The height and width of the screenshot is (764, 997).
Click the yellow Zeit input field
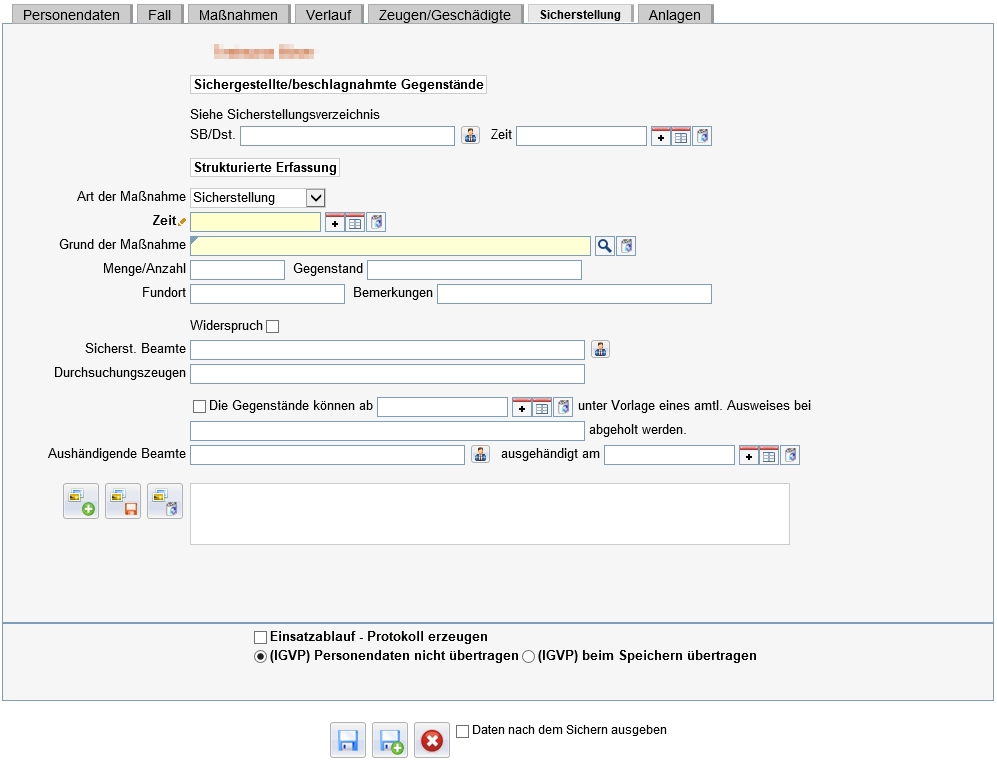tap(256, 222)
